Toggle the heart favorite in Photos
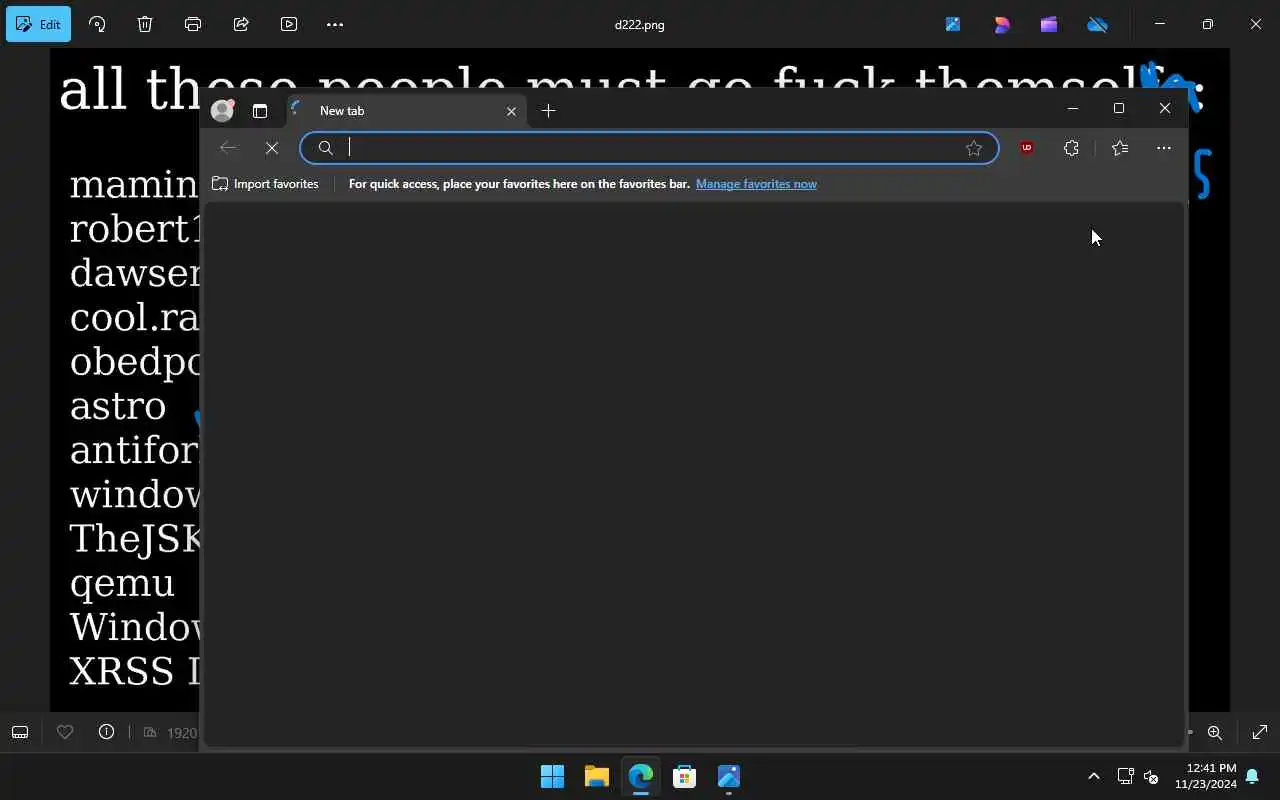 coord(65,732)
